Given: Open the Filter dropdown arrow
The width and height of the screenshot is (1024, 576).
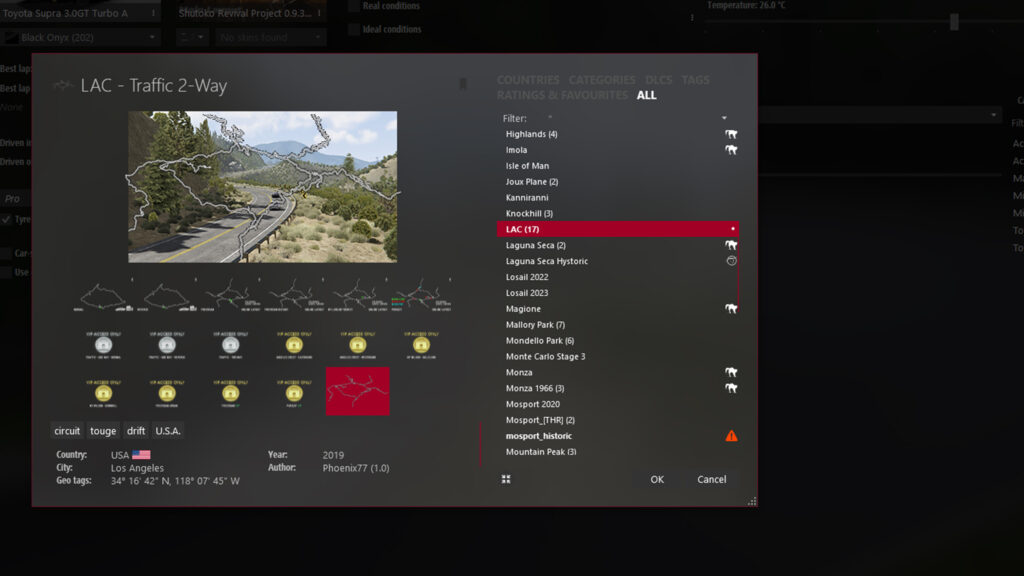Looking at the screenshot, I should coord(724,118).
